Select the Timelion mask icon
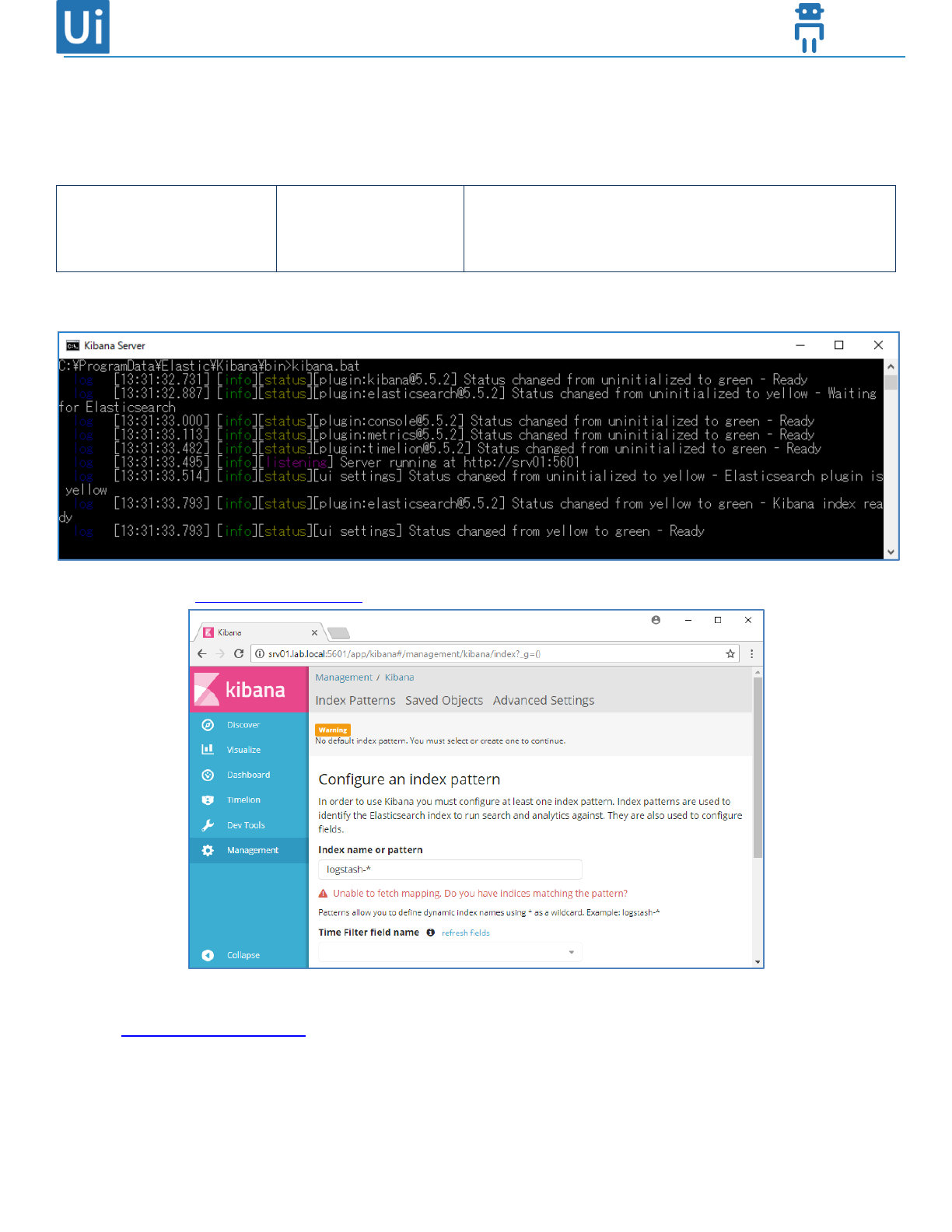The height and width of the screenshot is (1232, 952). point(208,800)
